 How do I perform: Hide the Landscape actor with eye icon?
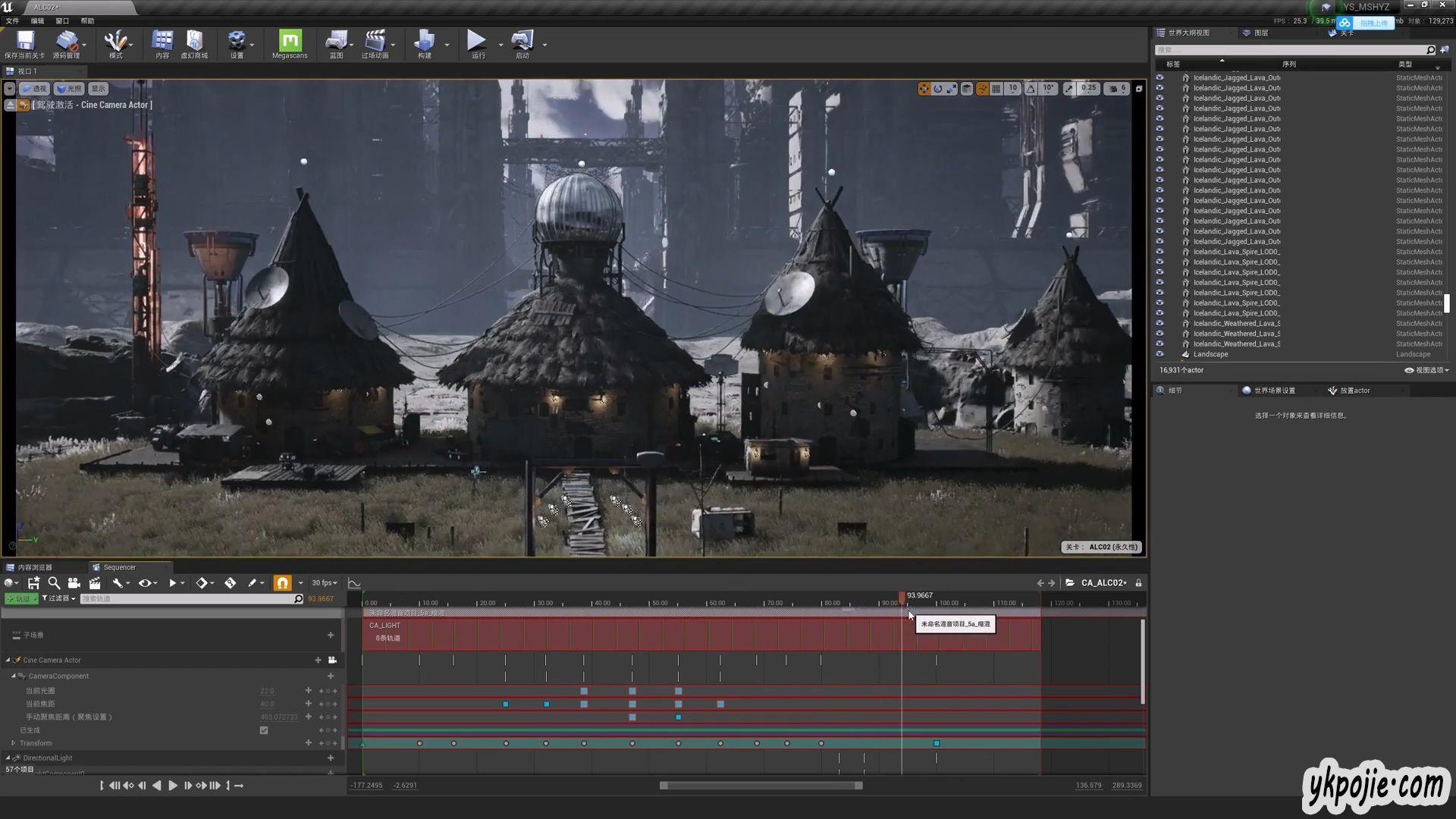(1159, 354)
